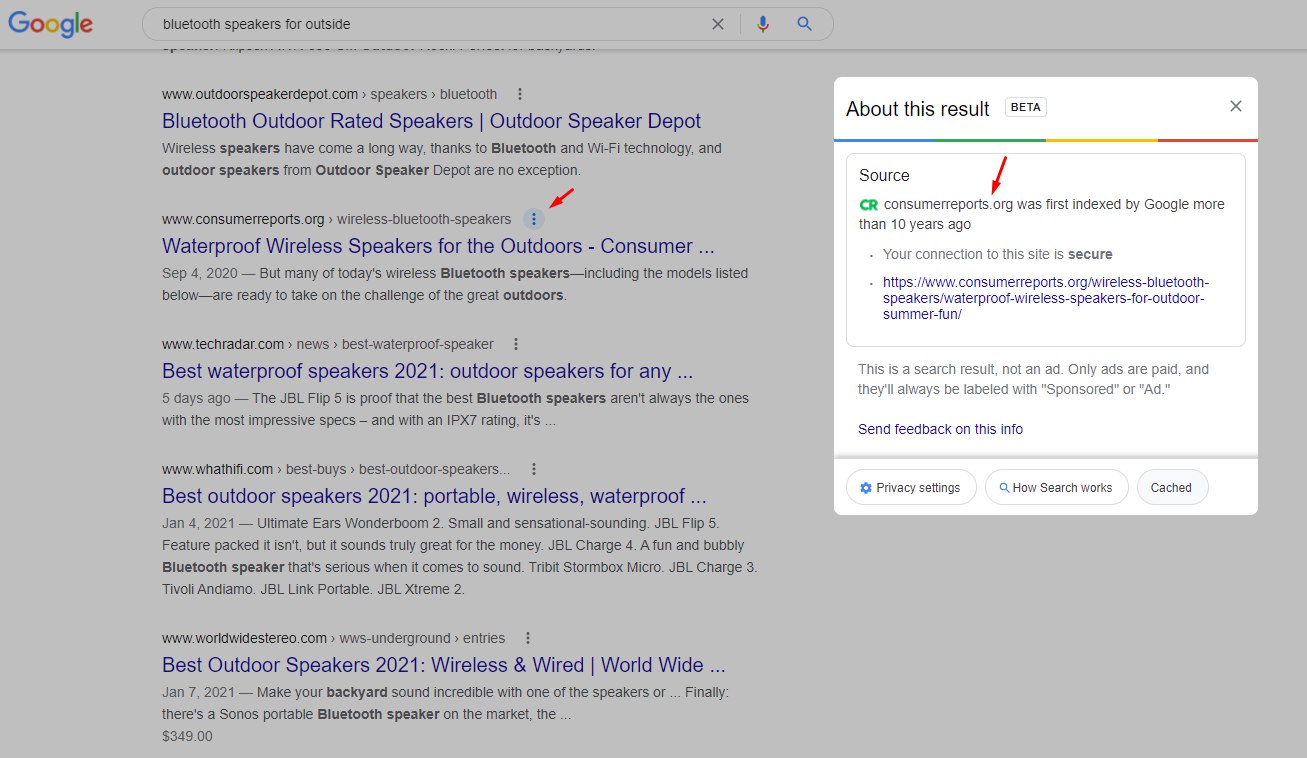Open Bluetooth Outdoor Rated Speakers result
Screen dimensions: 1307x758
pos(431,121)
